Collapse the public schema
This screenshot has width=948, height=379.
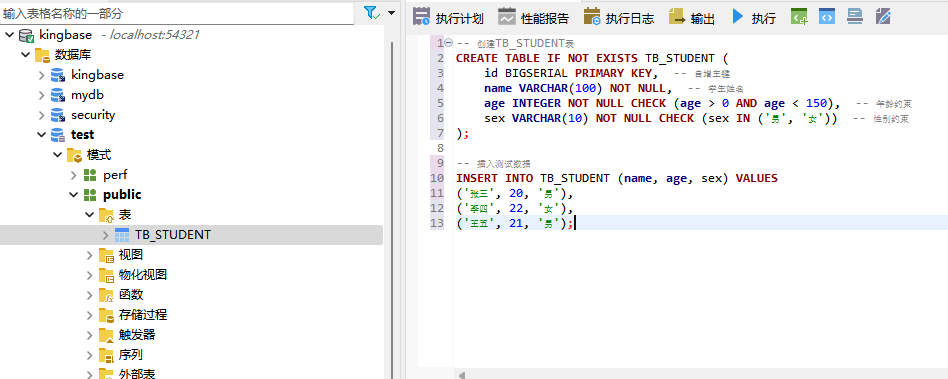click(x=74, y=195)
